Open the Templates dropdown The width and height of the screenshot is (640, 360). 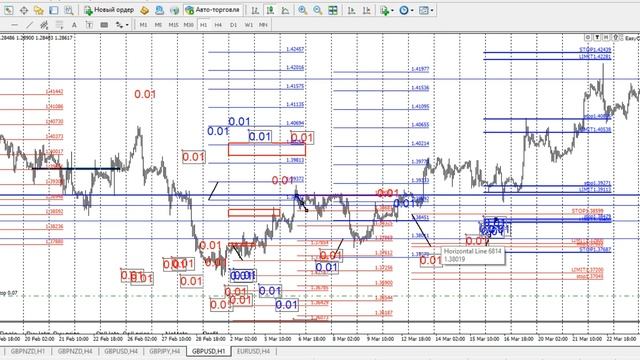point(426,10)
